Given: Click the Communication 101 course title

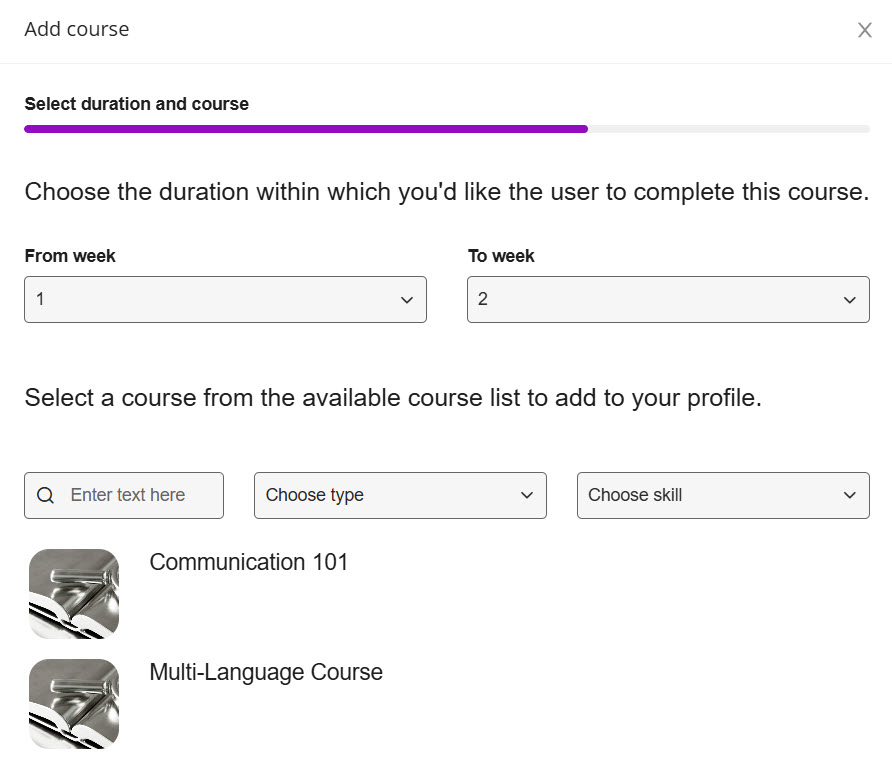Looking at the screenshot, I should (249, 562).
